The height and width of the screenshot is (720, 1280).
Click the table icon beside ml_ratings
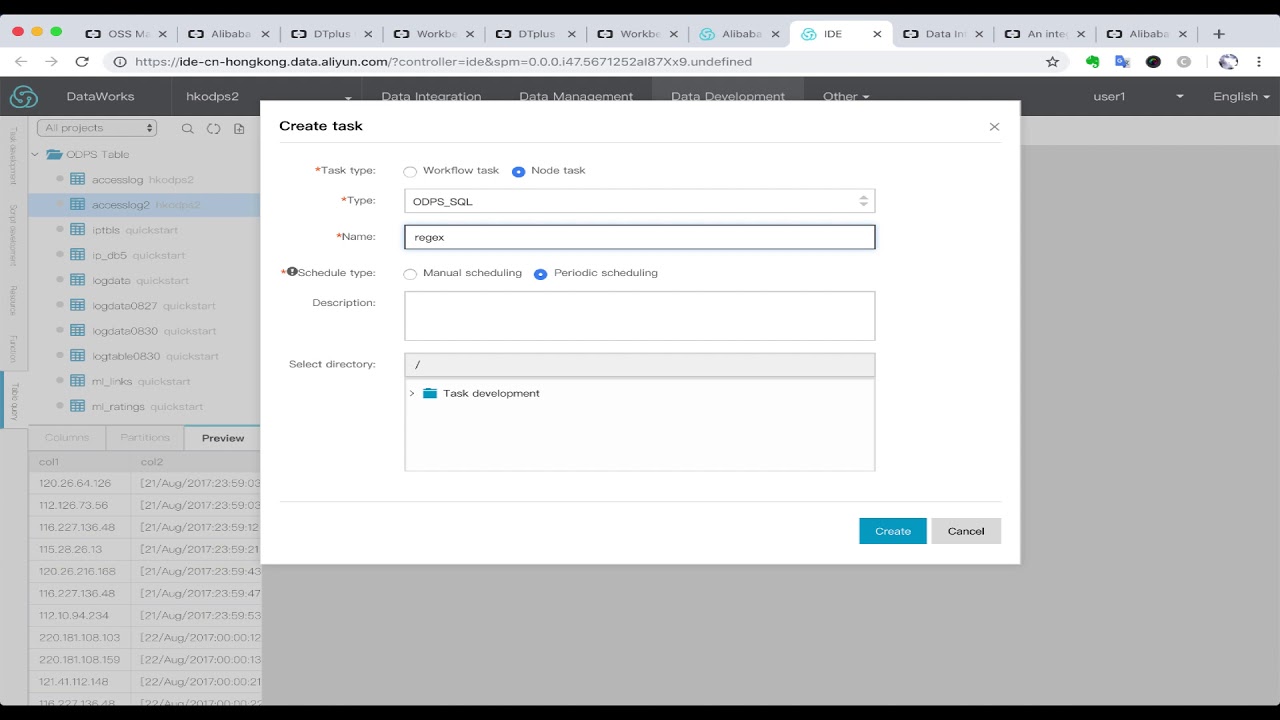77,406
